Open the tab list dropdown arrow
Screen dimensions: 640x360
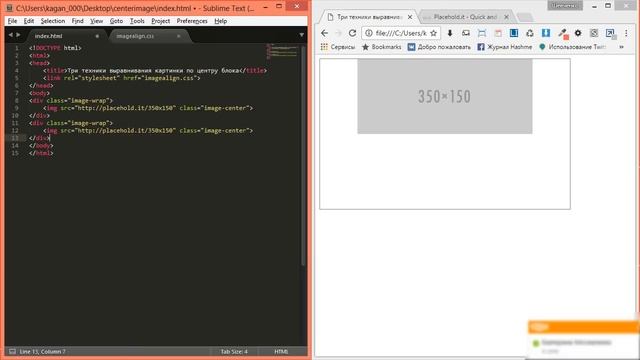coord(302,35)
